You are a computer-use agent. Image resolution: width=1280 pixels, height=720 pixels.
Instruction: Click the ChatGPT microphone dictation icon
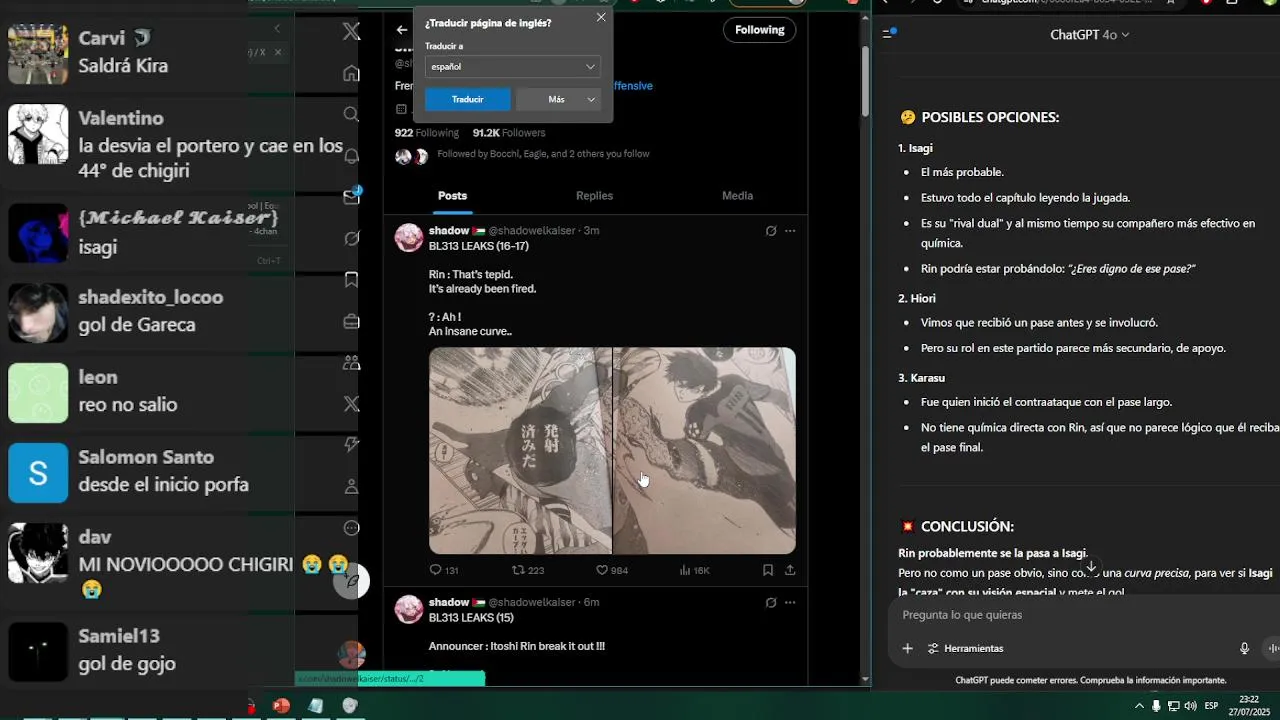[x=1245, y=648]
